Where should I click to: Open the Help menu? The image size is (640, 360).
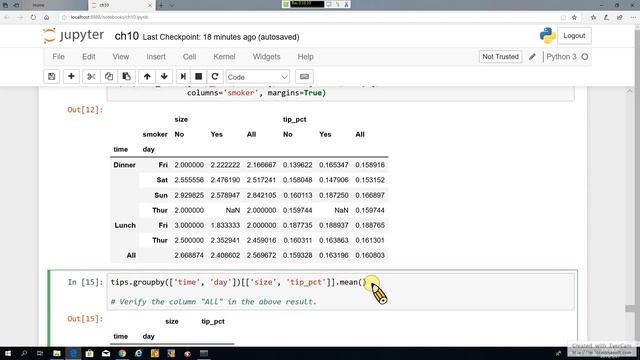(x=305, y=57)
